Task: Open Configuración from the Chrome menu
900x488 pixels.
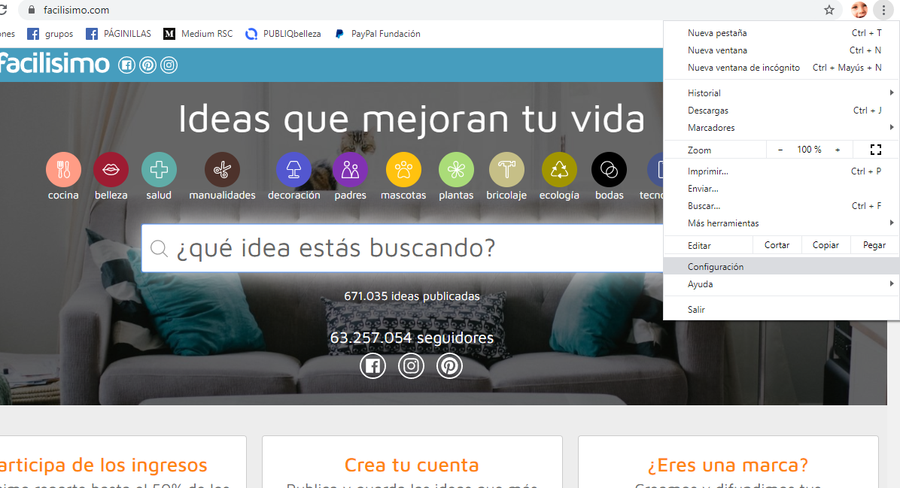Action: click(x=716, y=267)
